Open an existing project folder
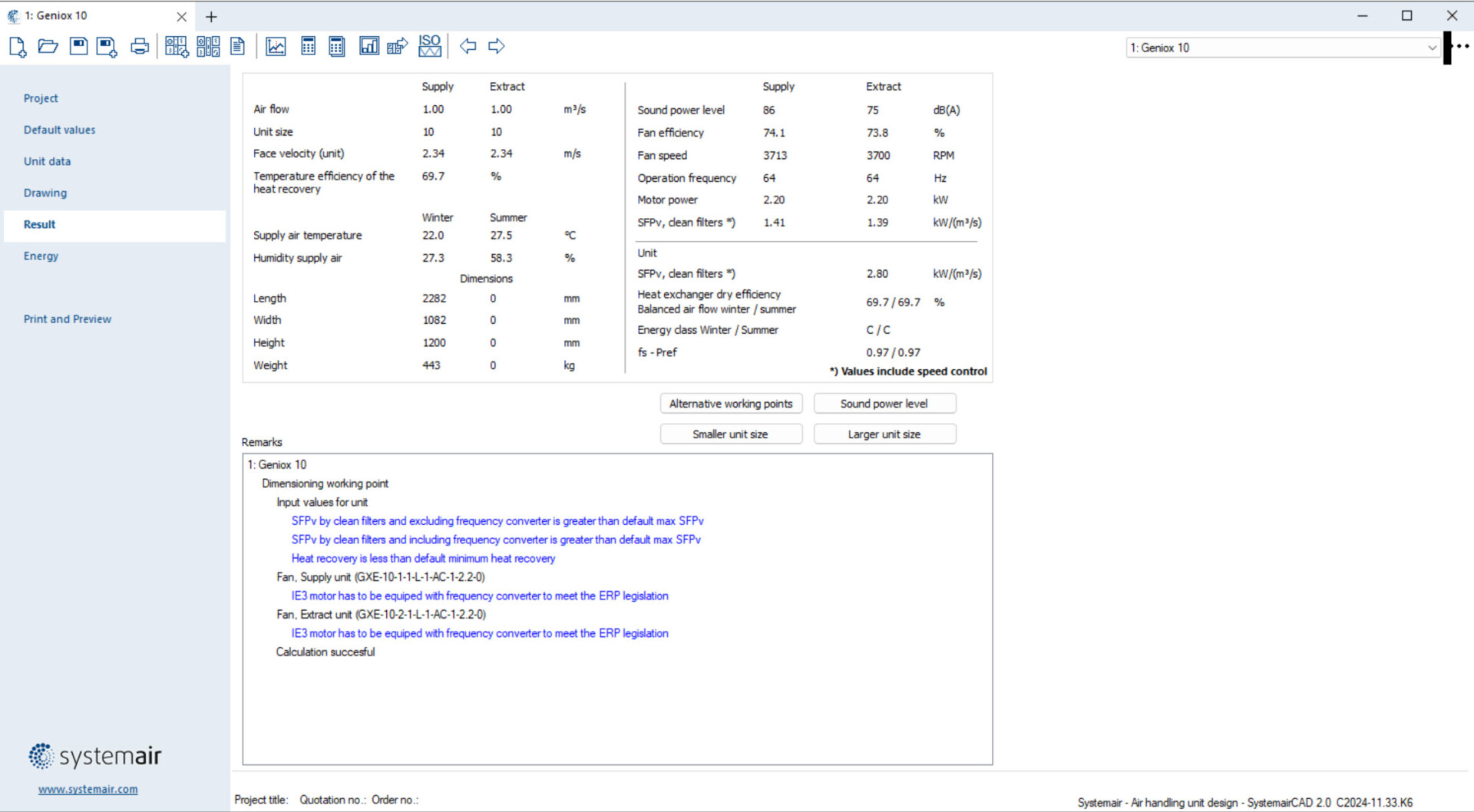The image size is (1474, 812). (x=48, y=47)
